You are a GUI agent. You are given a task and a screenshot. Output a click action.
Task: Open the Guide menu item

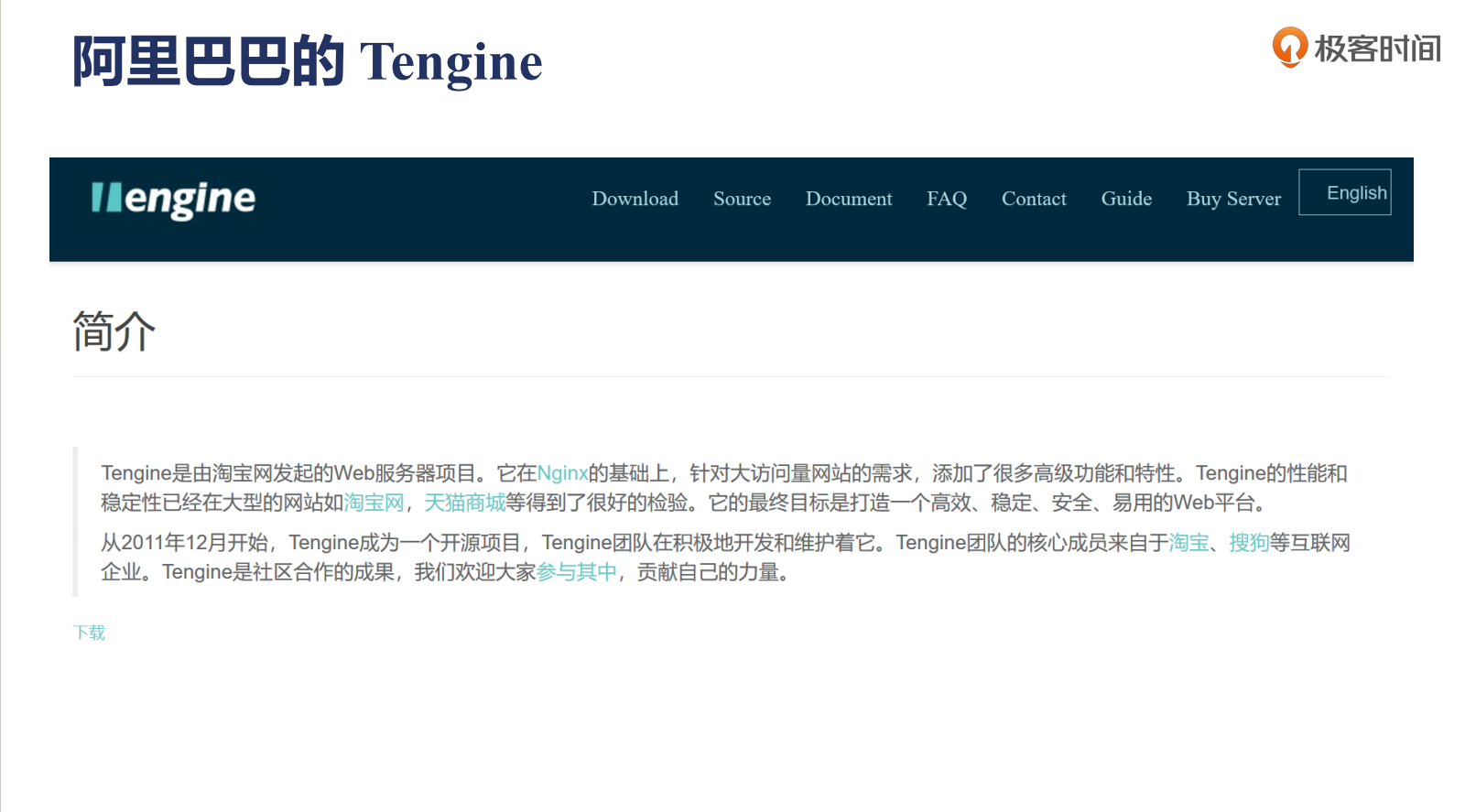(x=1126, y=199)
